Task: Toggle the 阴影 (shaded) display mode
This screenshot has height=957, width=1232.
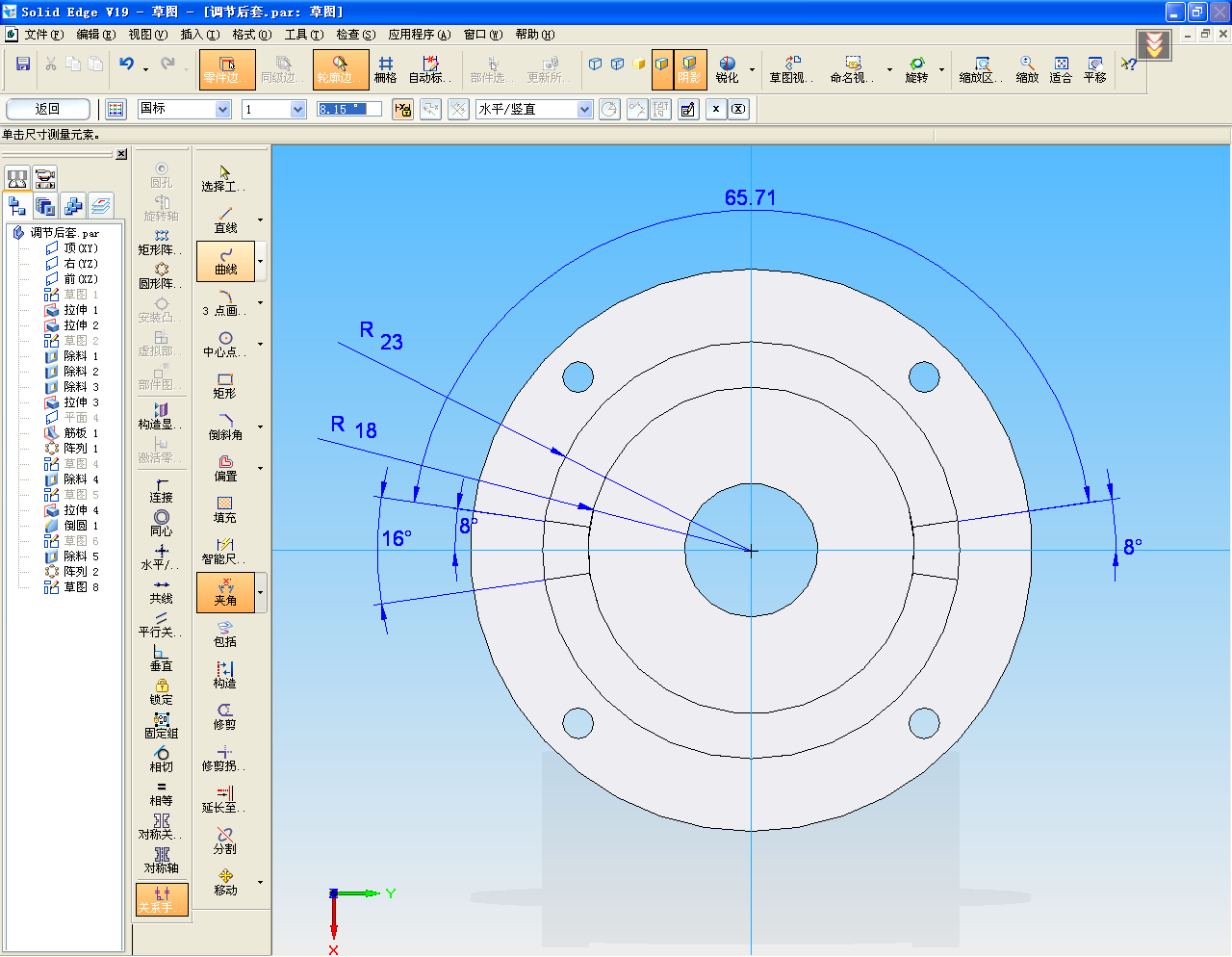Action: click(690, 69)
